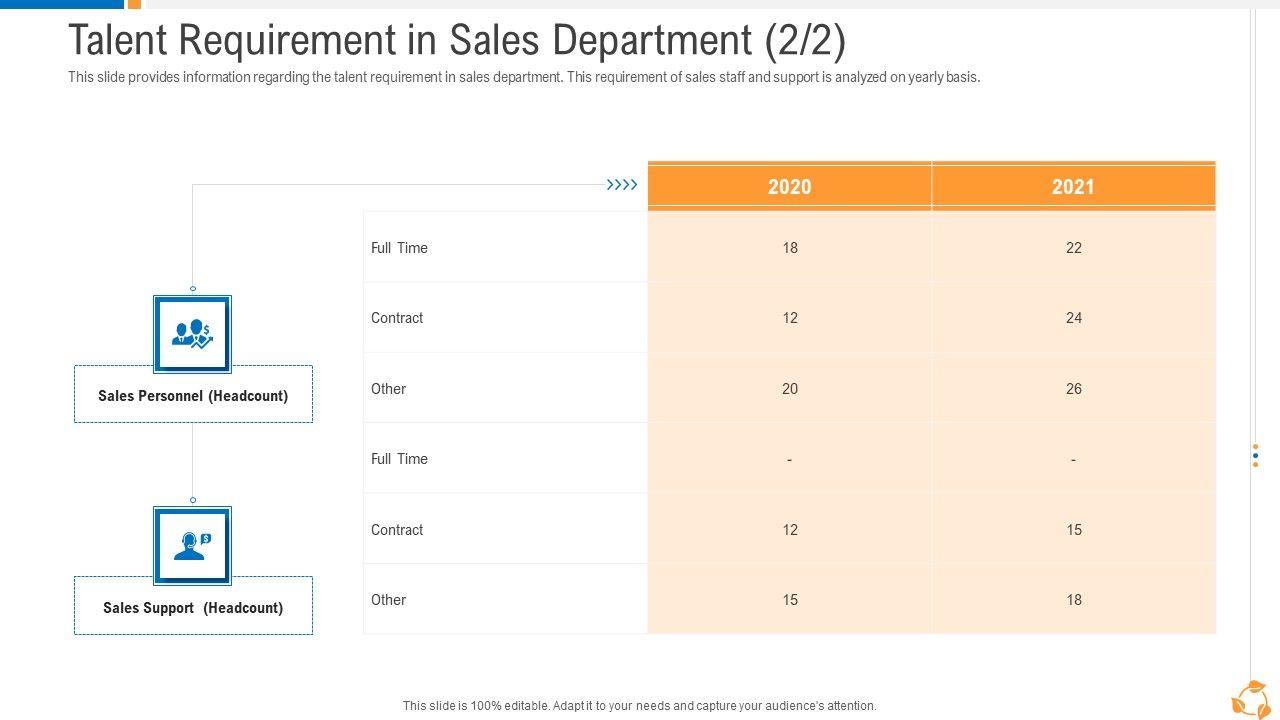Click the Sales Personnel (Headcount) label box

[x=193, y=395]
